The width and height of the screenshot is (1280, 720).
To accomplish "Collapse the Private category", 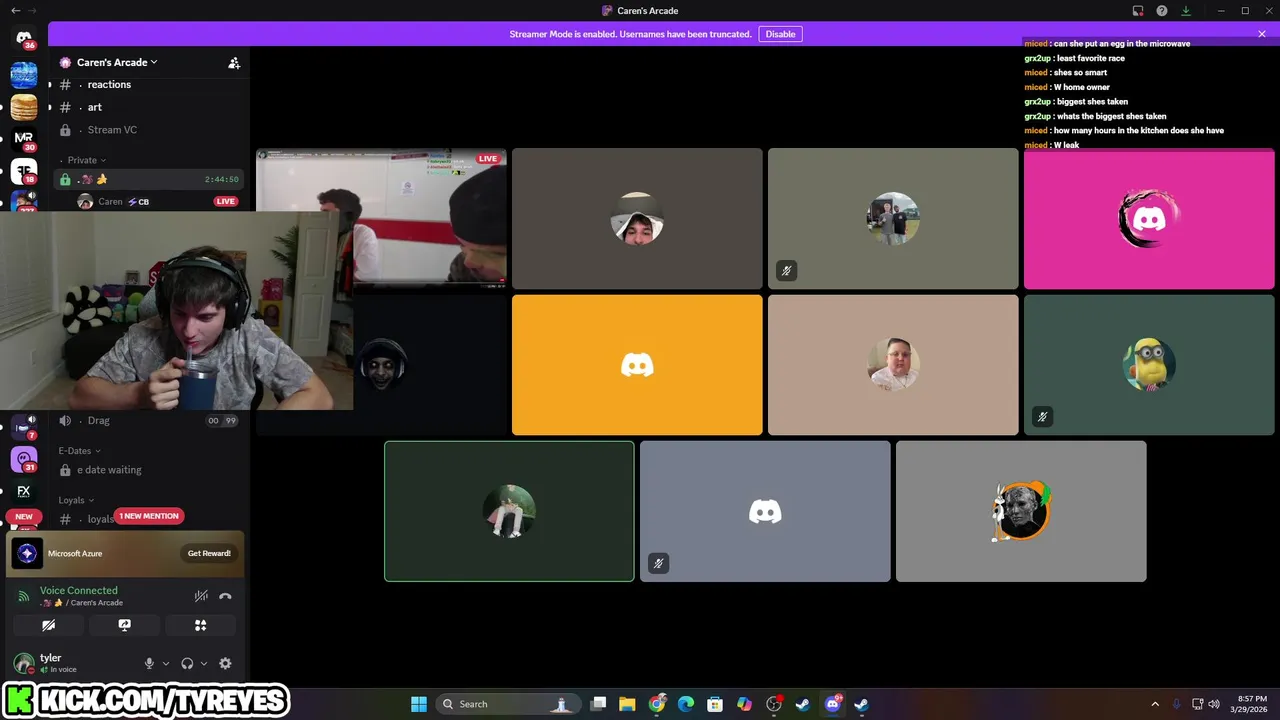I will point(86,160).
